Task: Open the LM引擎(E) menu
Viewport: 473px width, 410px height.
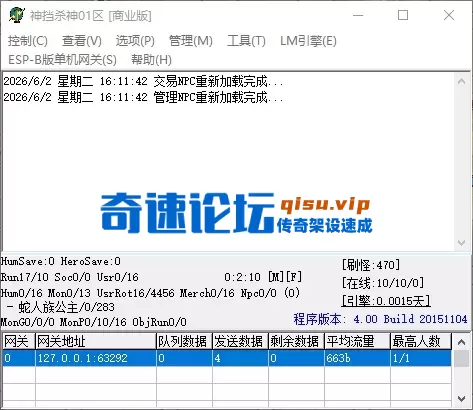Action: pos(308,41)
